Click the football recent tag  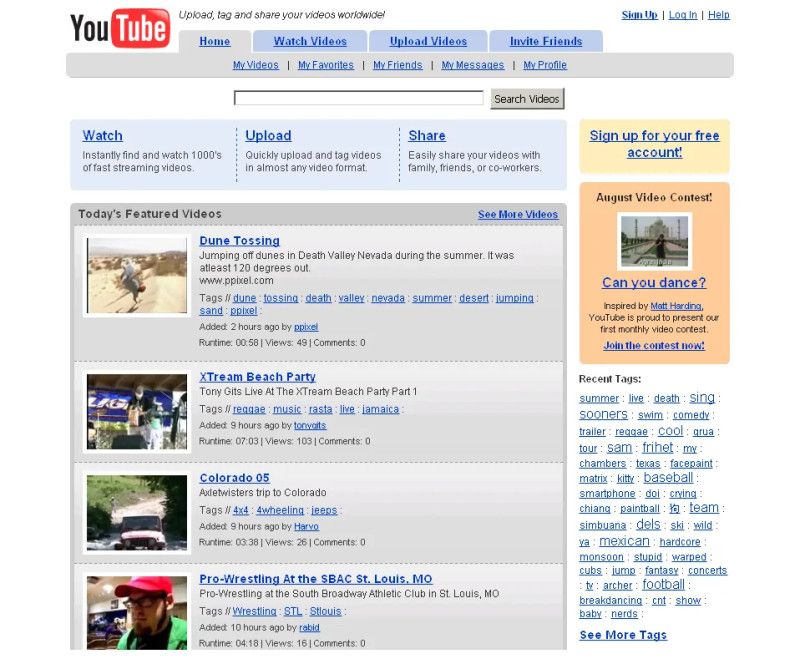663,585
